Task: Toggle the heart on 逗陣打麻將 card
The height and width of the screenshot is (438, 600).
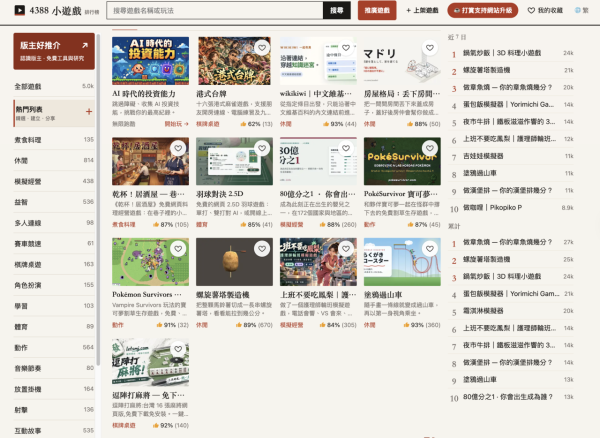Action: (178, 349)
